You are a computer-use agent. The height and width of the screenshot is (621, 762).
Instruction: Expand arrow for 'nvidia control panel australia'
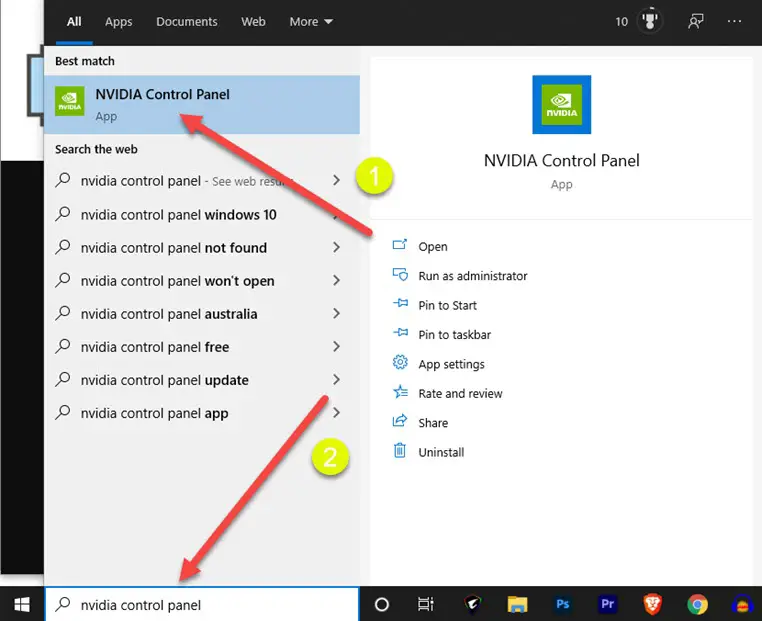pyautogui.click(x=336, y=313)
